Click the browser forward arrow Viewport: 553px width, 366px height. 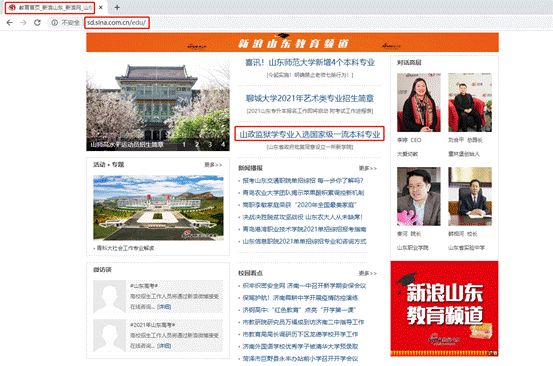(23, 23)
